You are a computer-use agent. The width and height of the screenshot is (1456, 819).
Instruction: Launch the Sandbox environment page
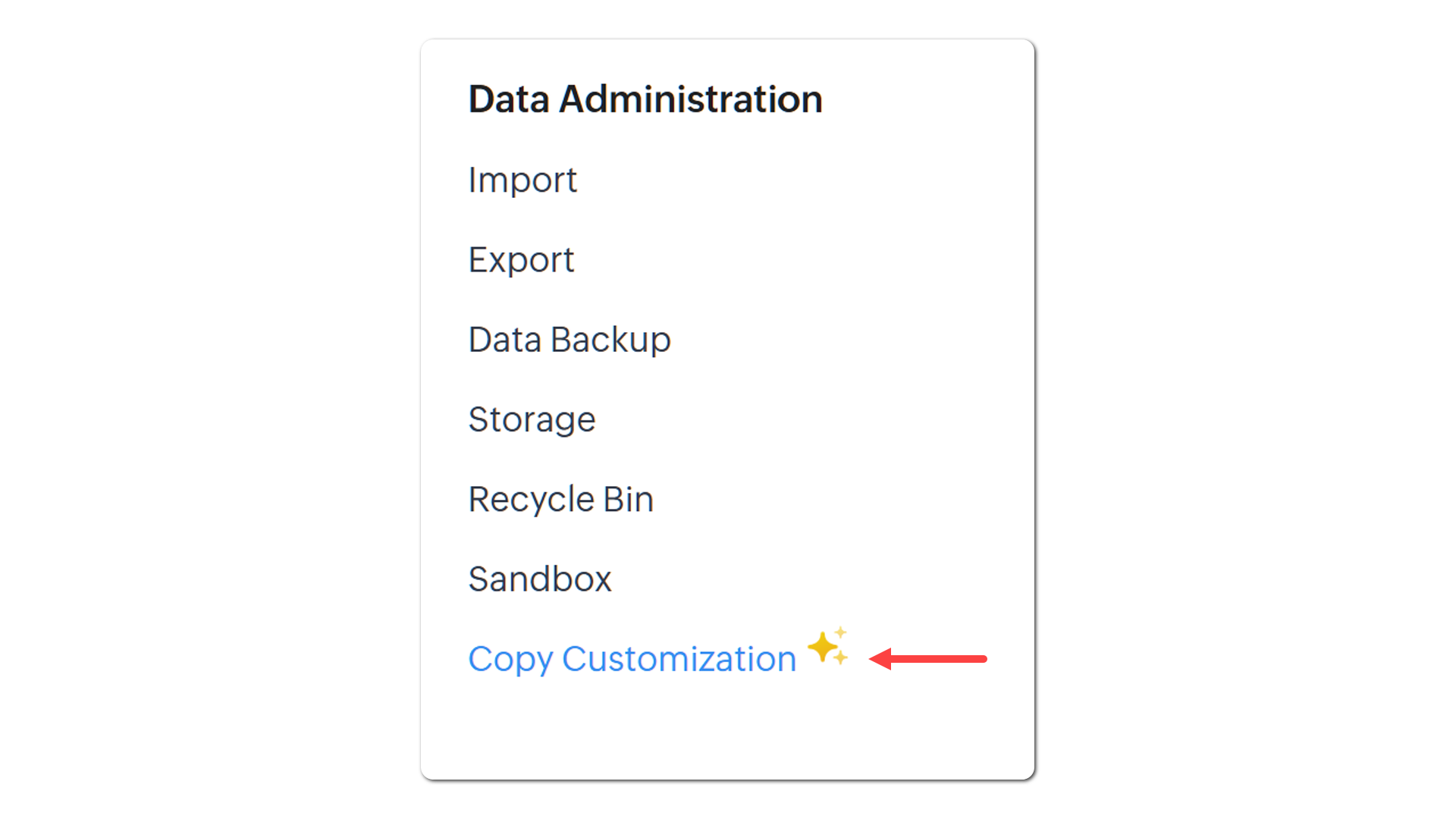pos(540,579)
